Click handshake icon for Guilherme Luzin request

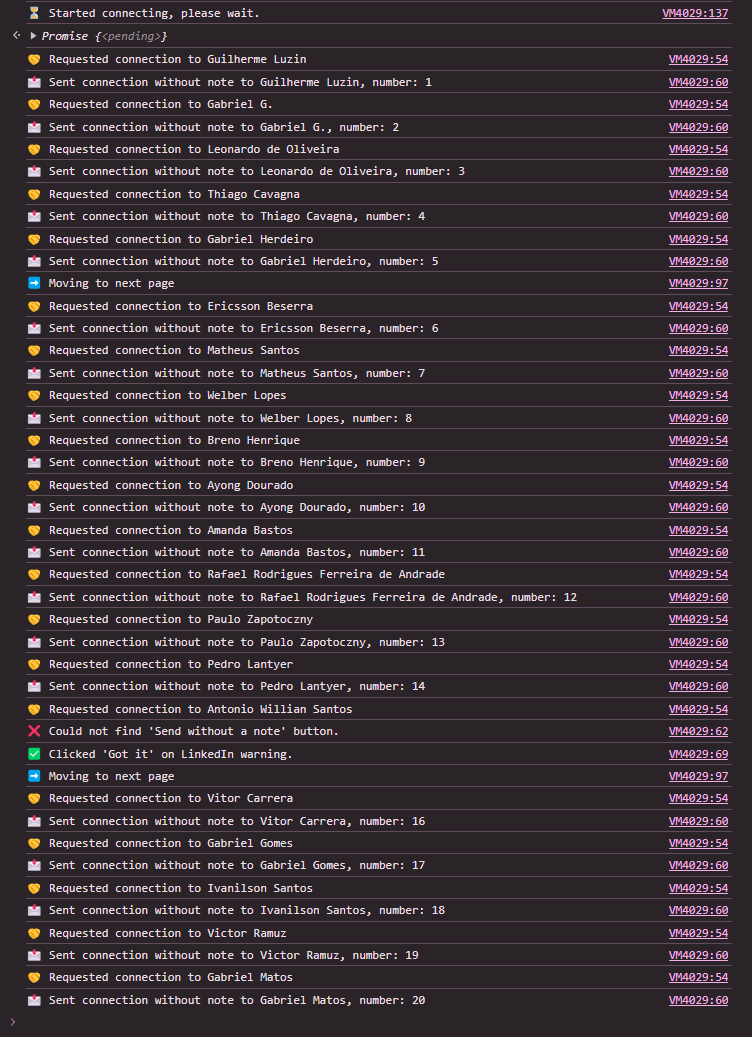(34, 60)
